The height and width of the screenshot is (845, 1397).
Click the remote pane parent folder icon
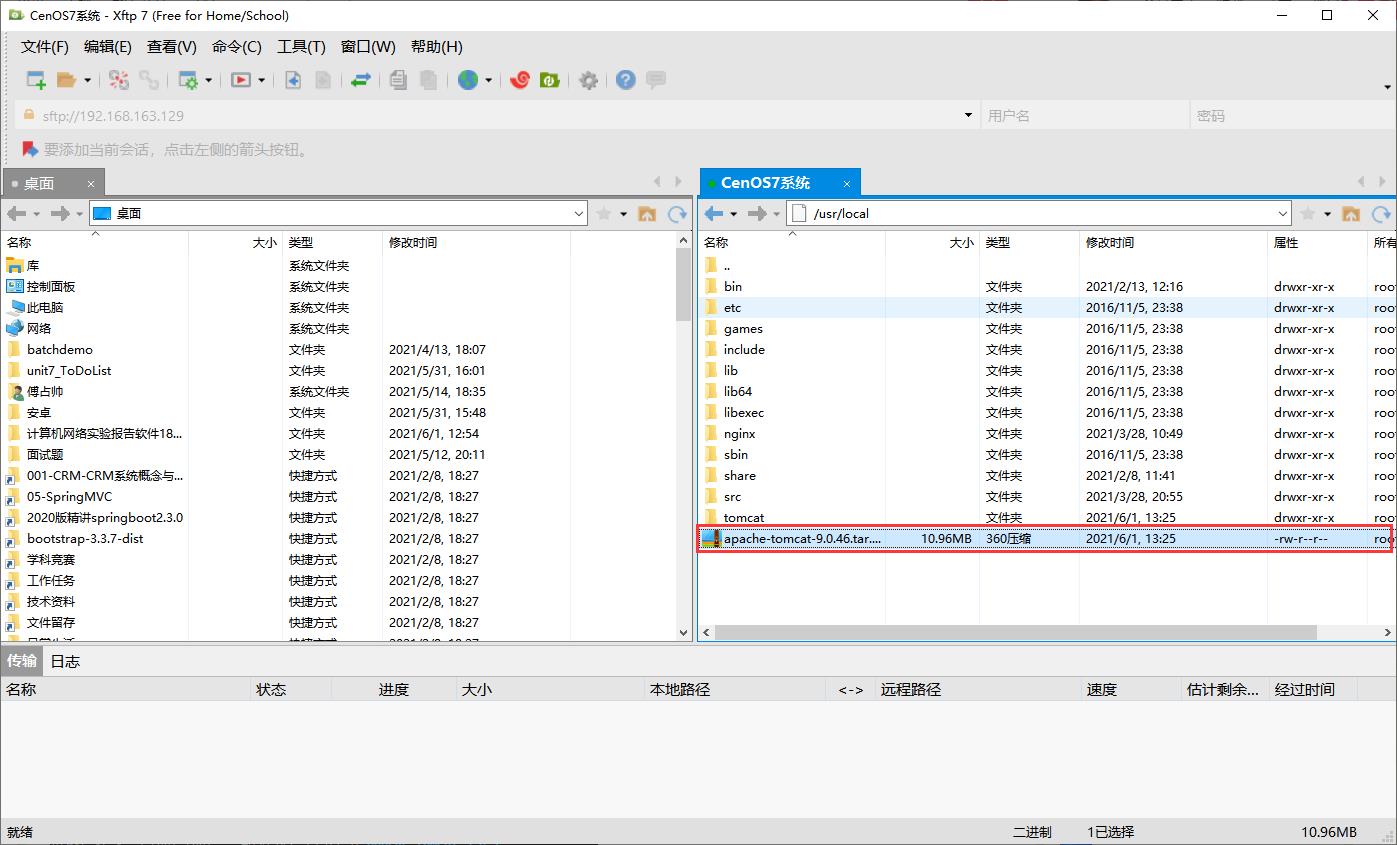[1351, 214]
